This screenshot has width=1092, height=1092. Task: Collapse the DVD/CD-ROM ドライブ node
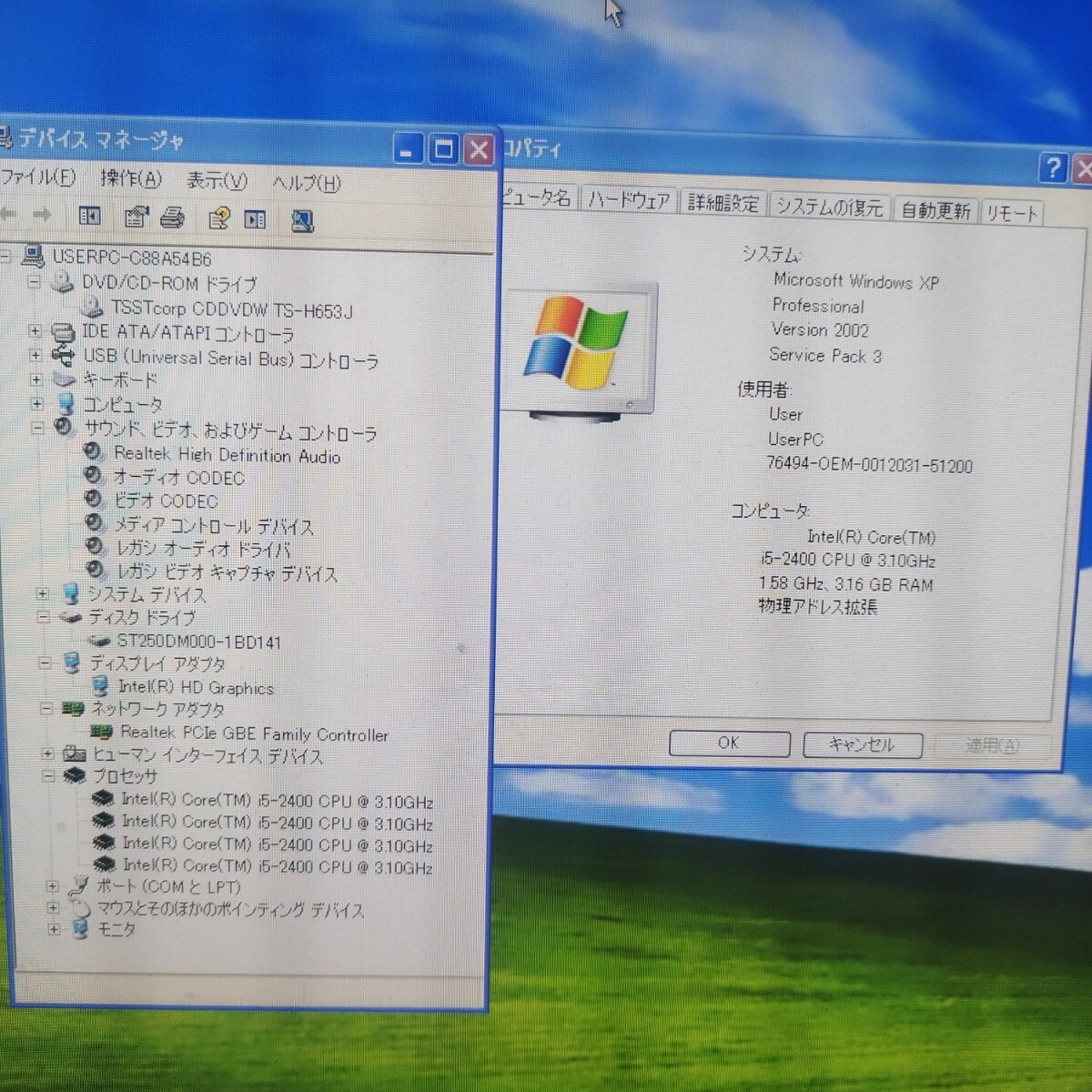pos(34,282)
